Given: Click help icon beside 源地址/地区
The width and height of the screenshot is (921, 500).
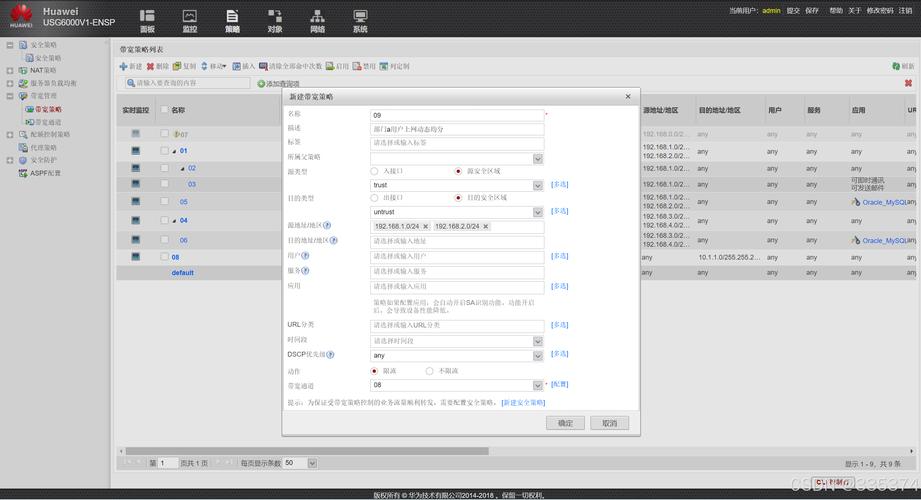Looking at the screenshot, I should 327,225.
